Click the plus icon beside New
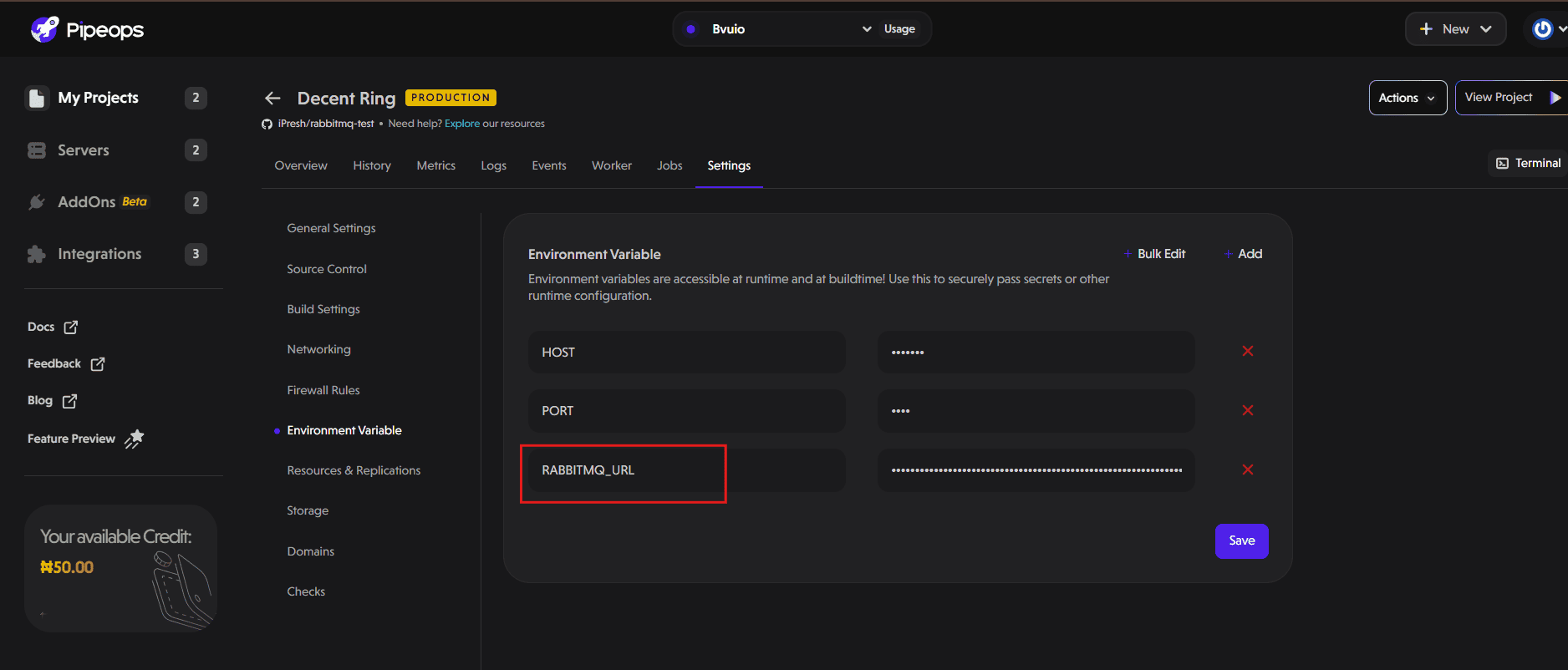This screenshot has width=1568, height=670. click(1426, 29)
